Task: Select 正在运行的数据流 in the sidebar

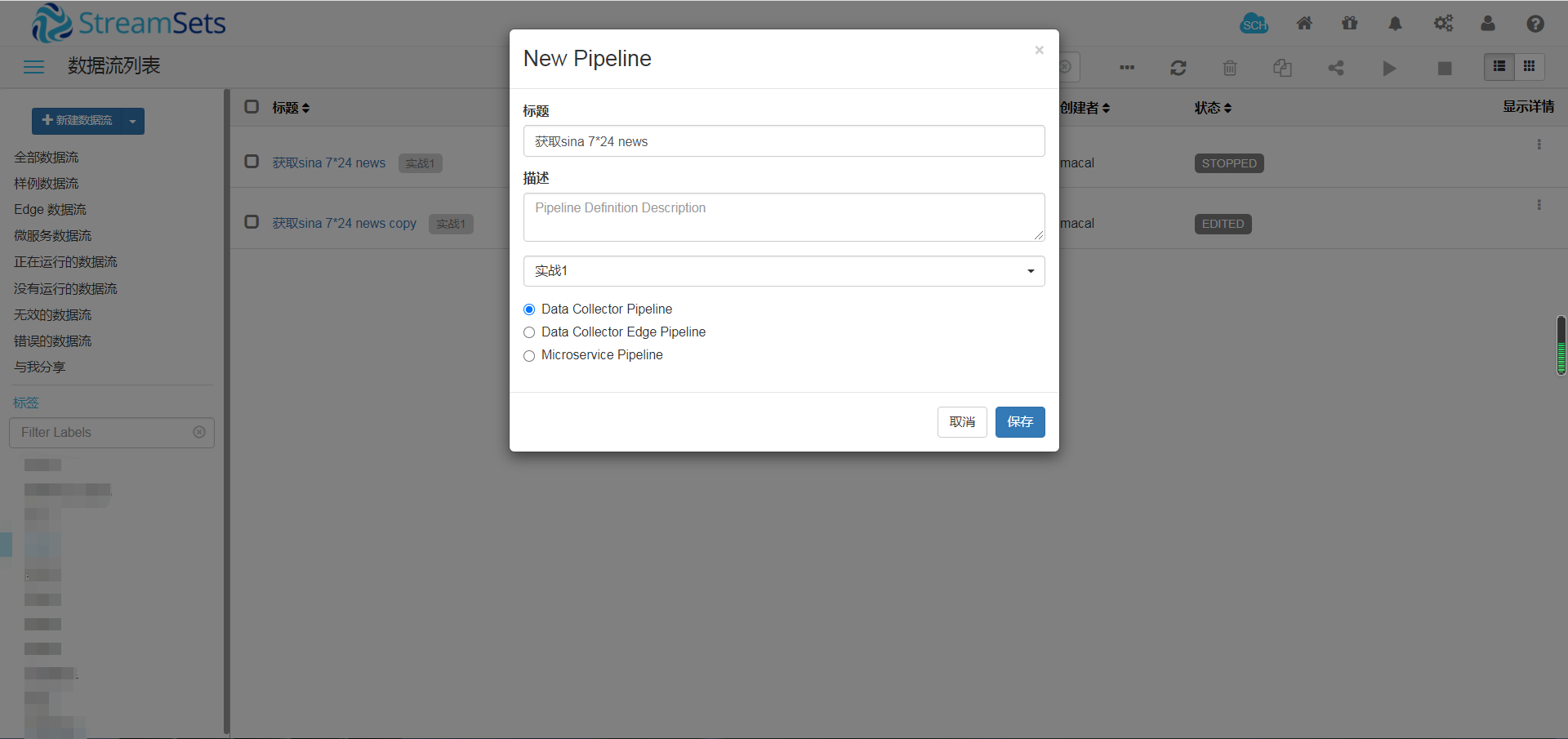Action: click(65, 262)
